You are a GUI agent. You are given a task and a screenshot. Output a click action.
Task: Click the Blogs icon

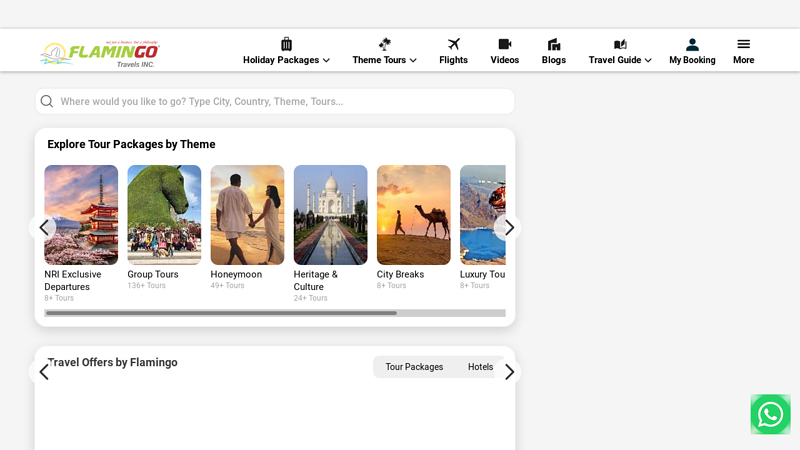(x=553, y=45)
